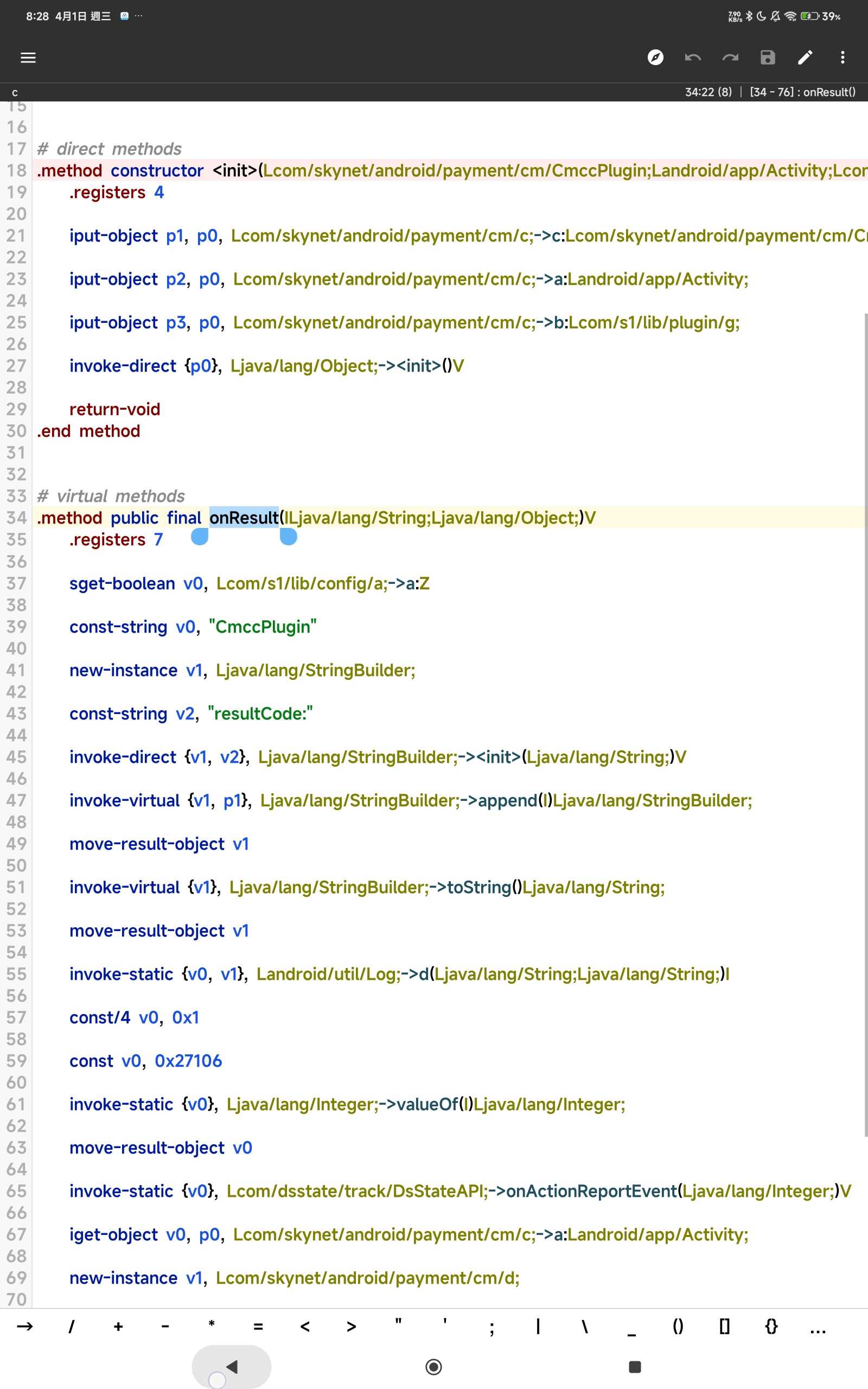Select the file tab labeled c
Screen dimensions: 868x1389
point(15,92)
